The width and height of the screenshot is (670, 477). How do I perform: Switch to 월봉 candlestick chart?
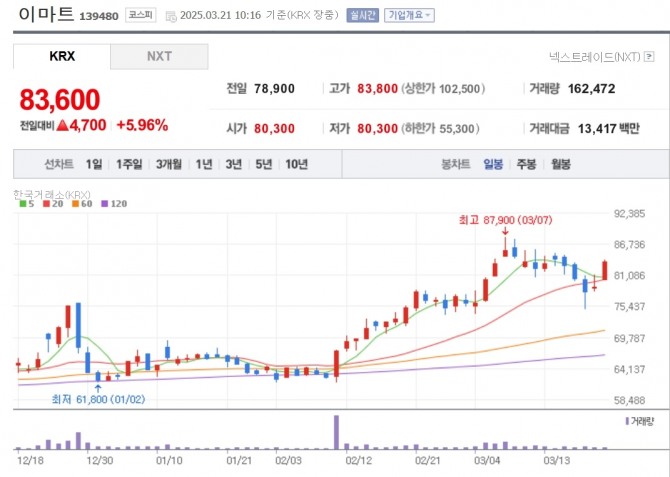coord(560,164)
